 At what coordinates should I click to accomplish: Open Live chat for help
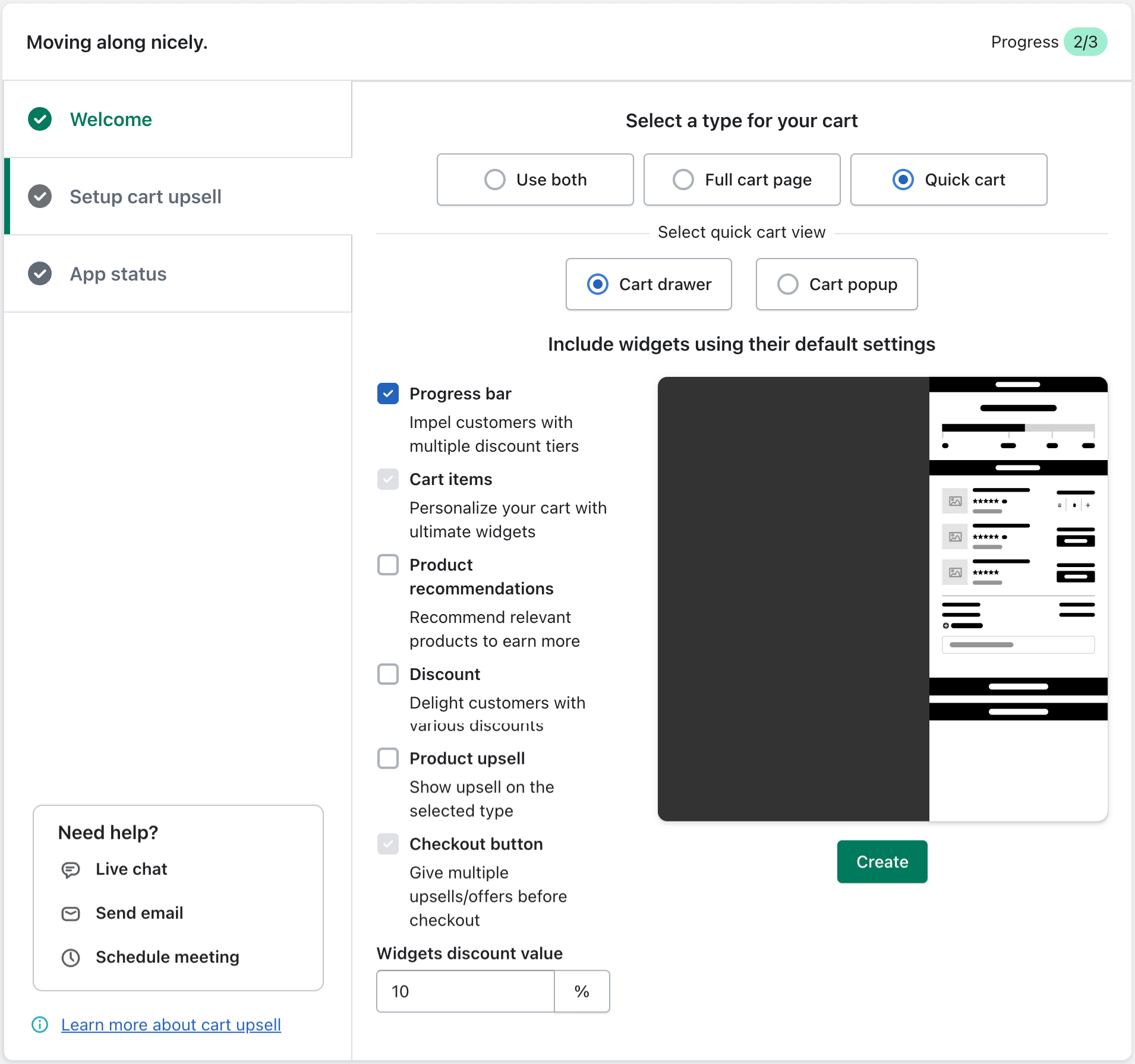[x=131, y=870]
